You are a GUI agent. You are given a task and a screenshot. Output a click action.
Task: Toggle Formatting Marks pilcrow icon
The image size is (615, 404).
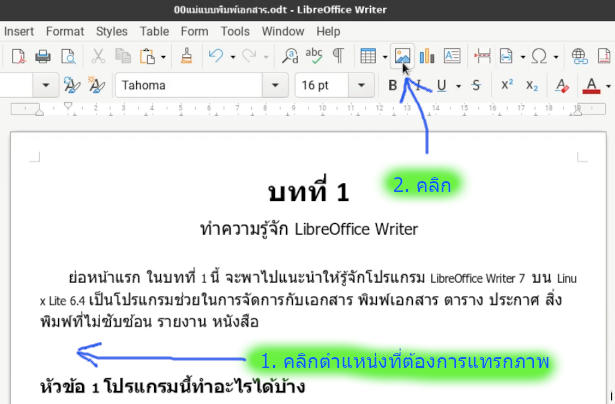pyautogui.click(x=338, y=56)
